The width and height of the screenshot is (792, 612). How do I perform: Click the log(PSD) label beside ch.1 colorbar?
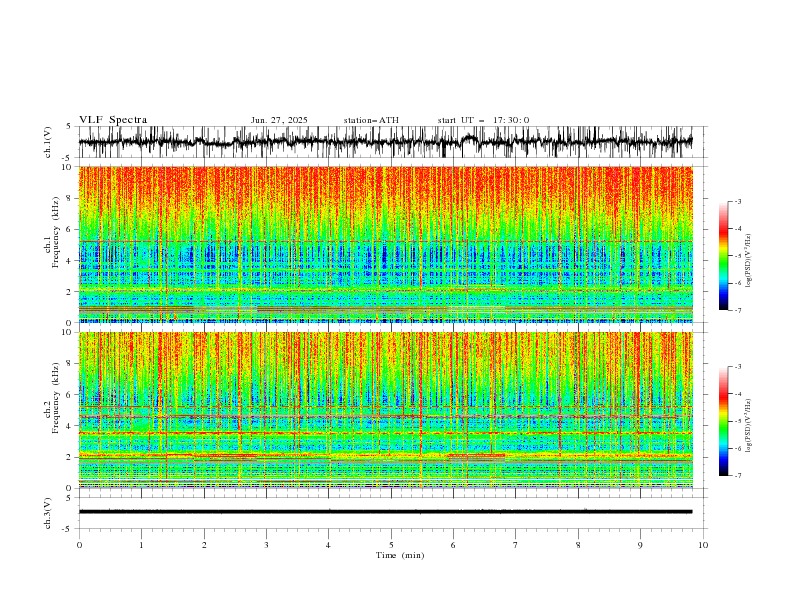749,261
